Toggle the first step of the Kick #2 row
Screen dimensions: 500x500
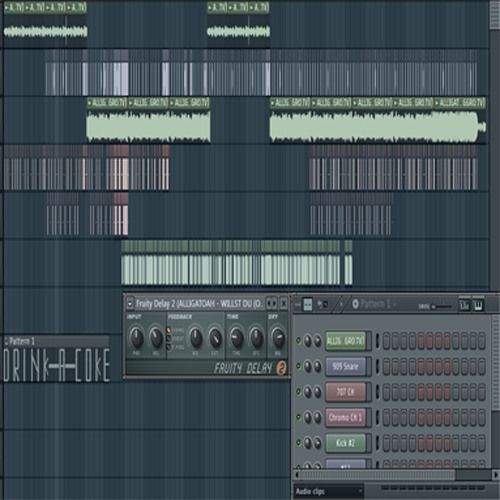386,443
